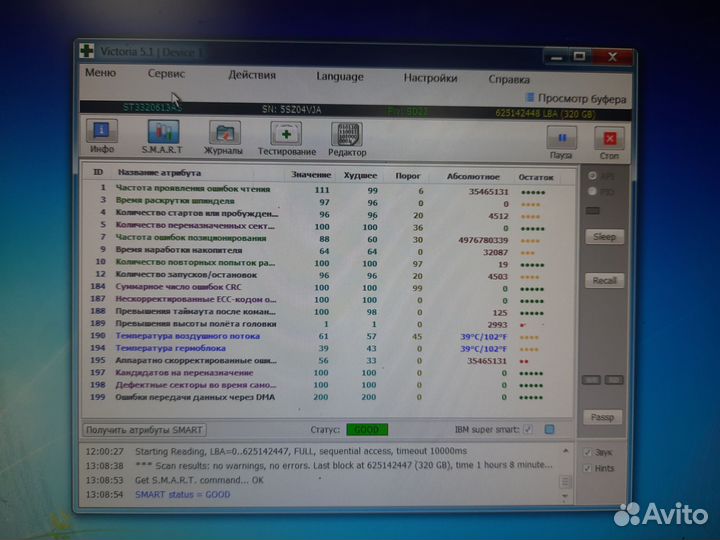Click the Название атрибута column header

tap(159, 173)
